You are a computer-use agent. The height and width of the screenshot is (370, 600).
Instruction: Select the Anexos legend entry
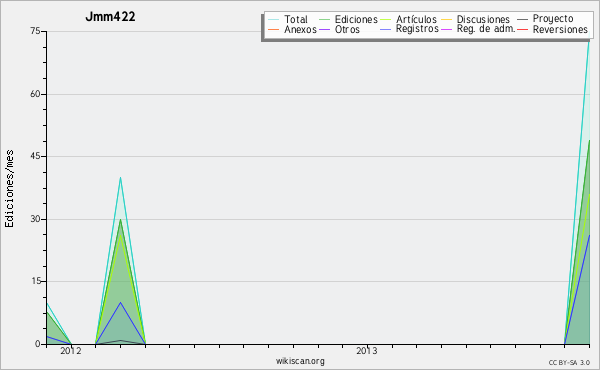point(292,29)
